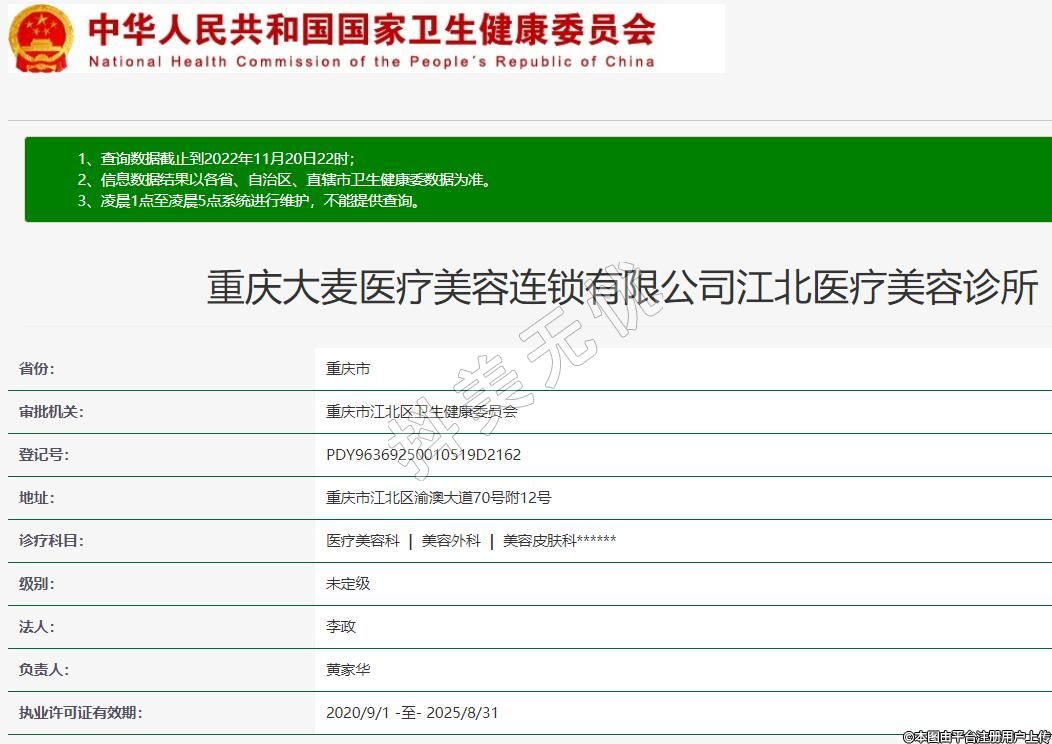
Task: Click 美容皮肤科 in the departments row
Action: 539,541
